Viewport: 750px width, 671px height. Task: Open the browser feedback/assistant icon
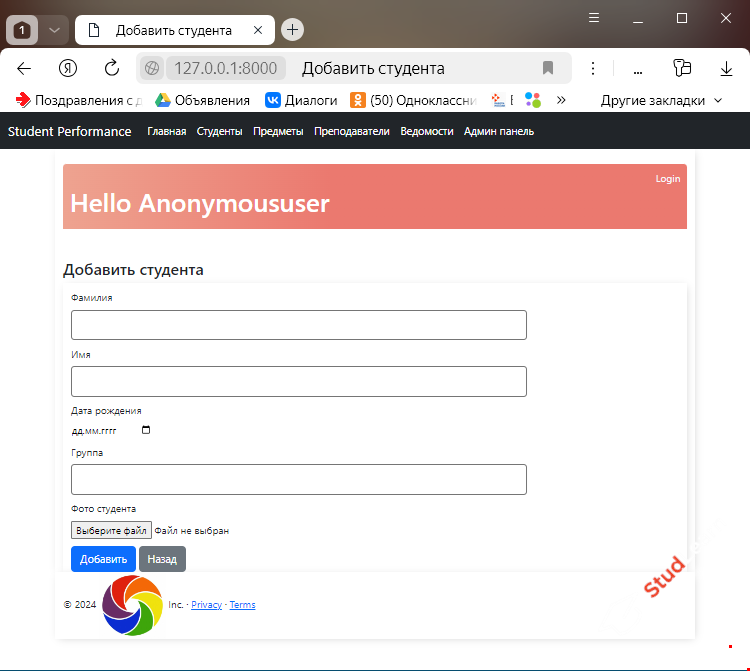682,68
